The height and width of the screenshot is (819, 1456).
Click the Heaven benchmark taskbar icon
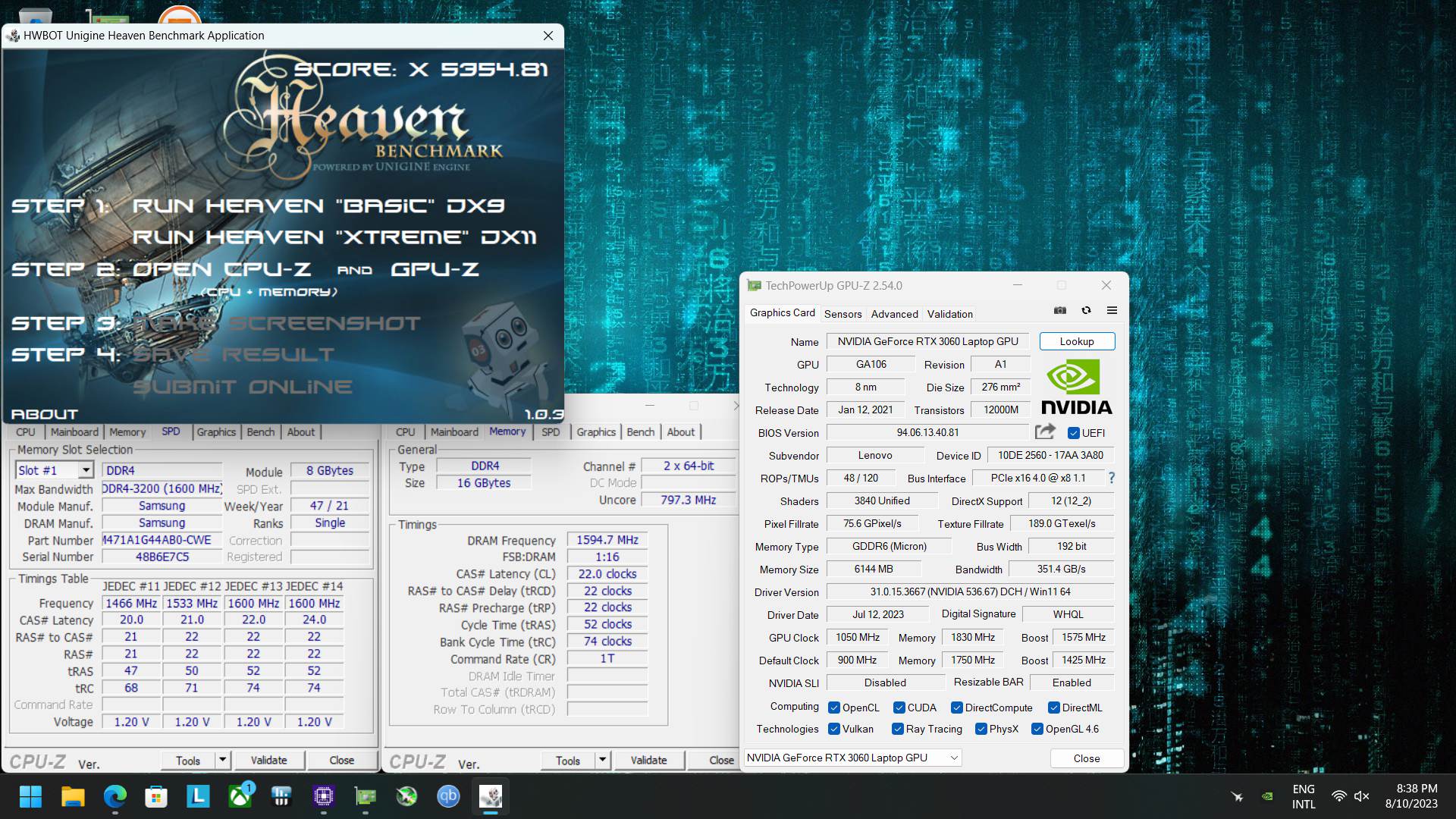point(491,796)
